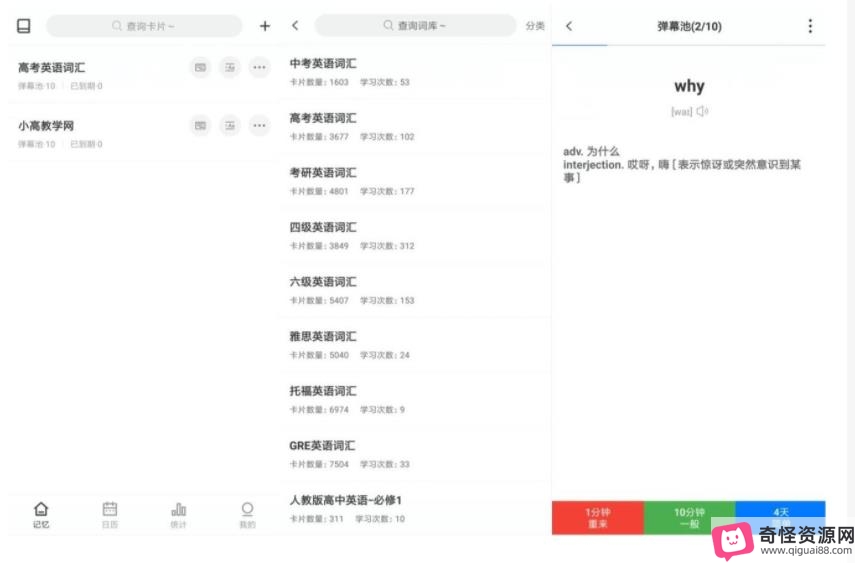
Task: Focus the 查询卡片 search field
Action: point(144,26)
